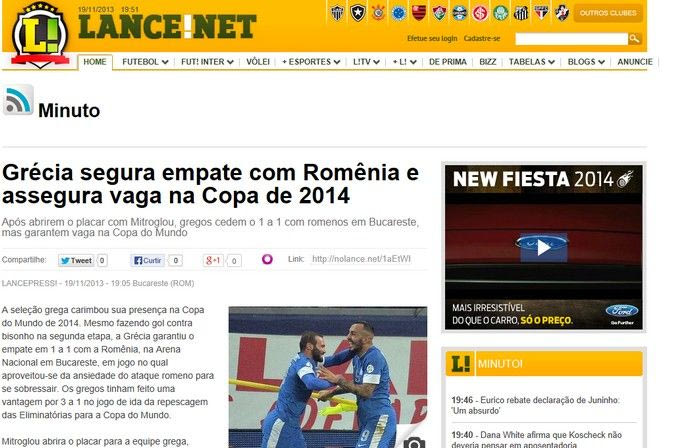Click the Flamengo club crest icon
The width and height of the screenshot is (700, 448).
tap(419, 13)
